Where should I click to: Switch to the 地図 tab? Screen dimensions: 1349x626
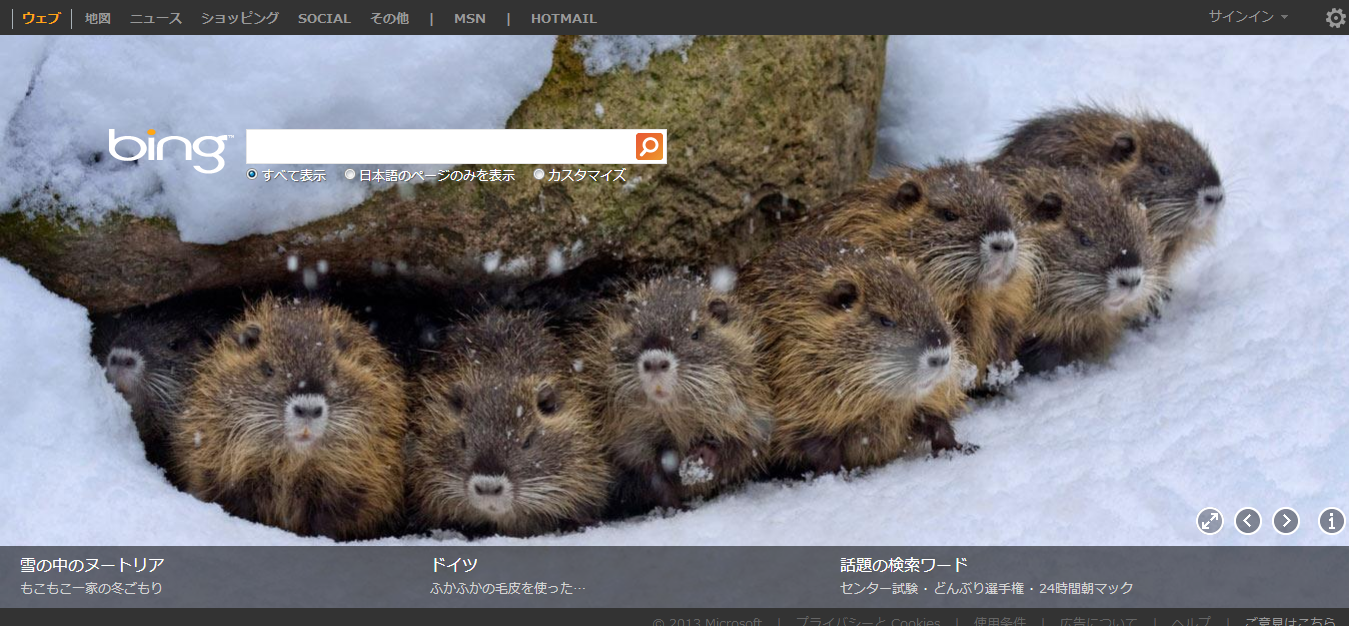(x=98, y=19)
